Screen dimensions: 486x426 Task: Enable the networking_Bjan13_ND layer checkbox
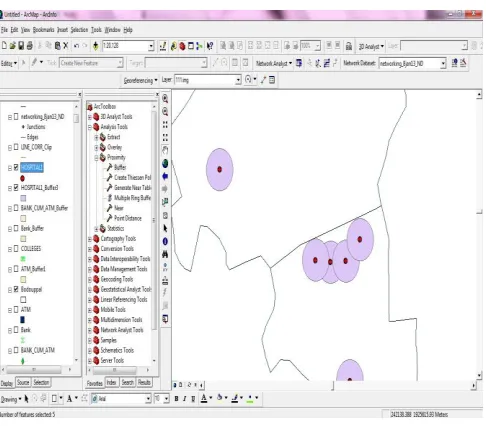click(16, 117)
